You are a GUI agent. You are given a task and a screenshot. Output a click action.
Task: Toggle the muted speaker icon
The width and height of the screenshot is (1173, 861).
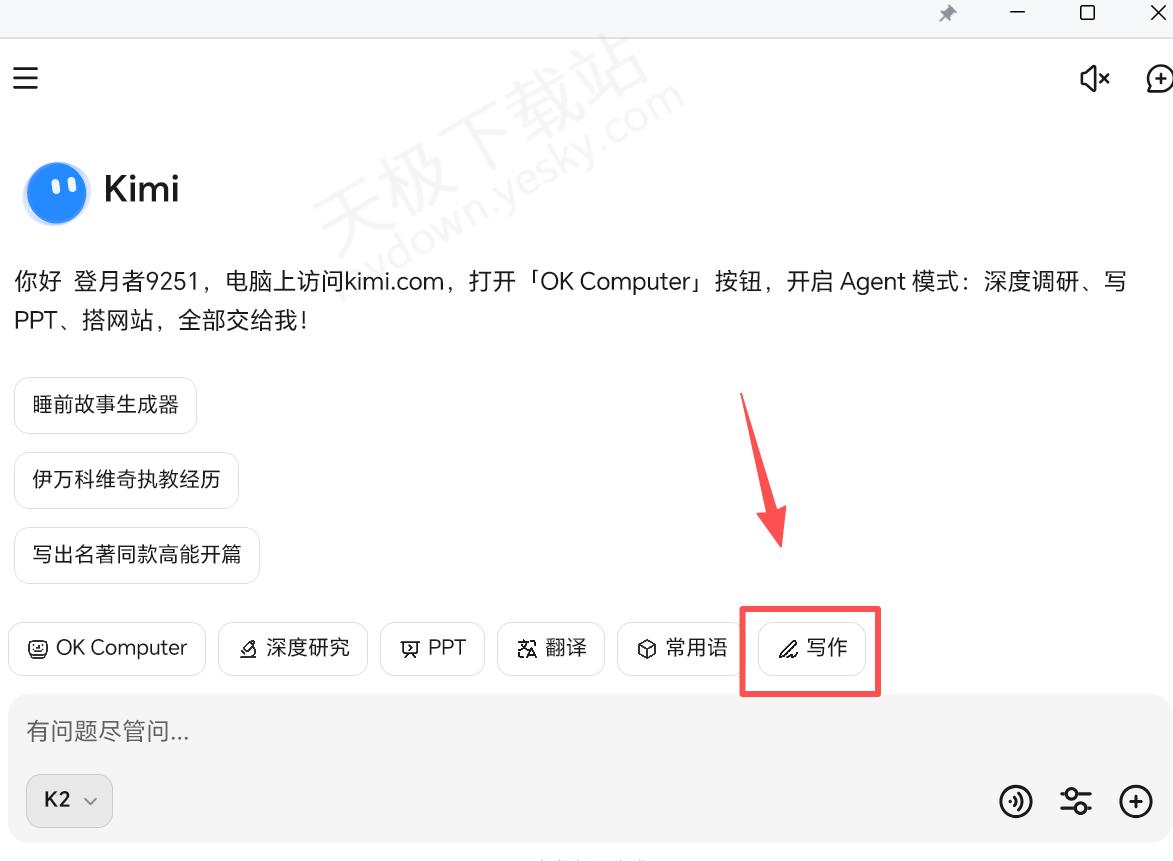click(x=1094, y=79)
